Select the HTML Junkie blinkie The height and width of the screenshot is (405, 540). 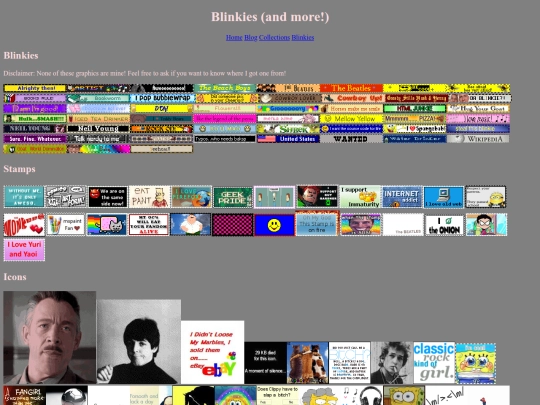[x=415, y=108]
